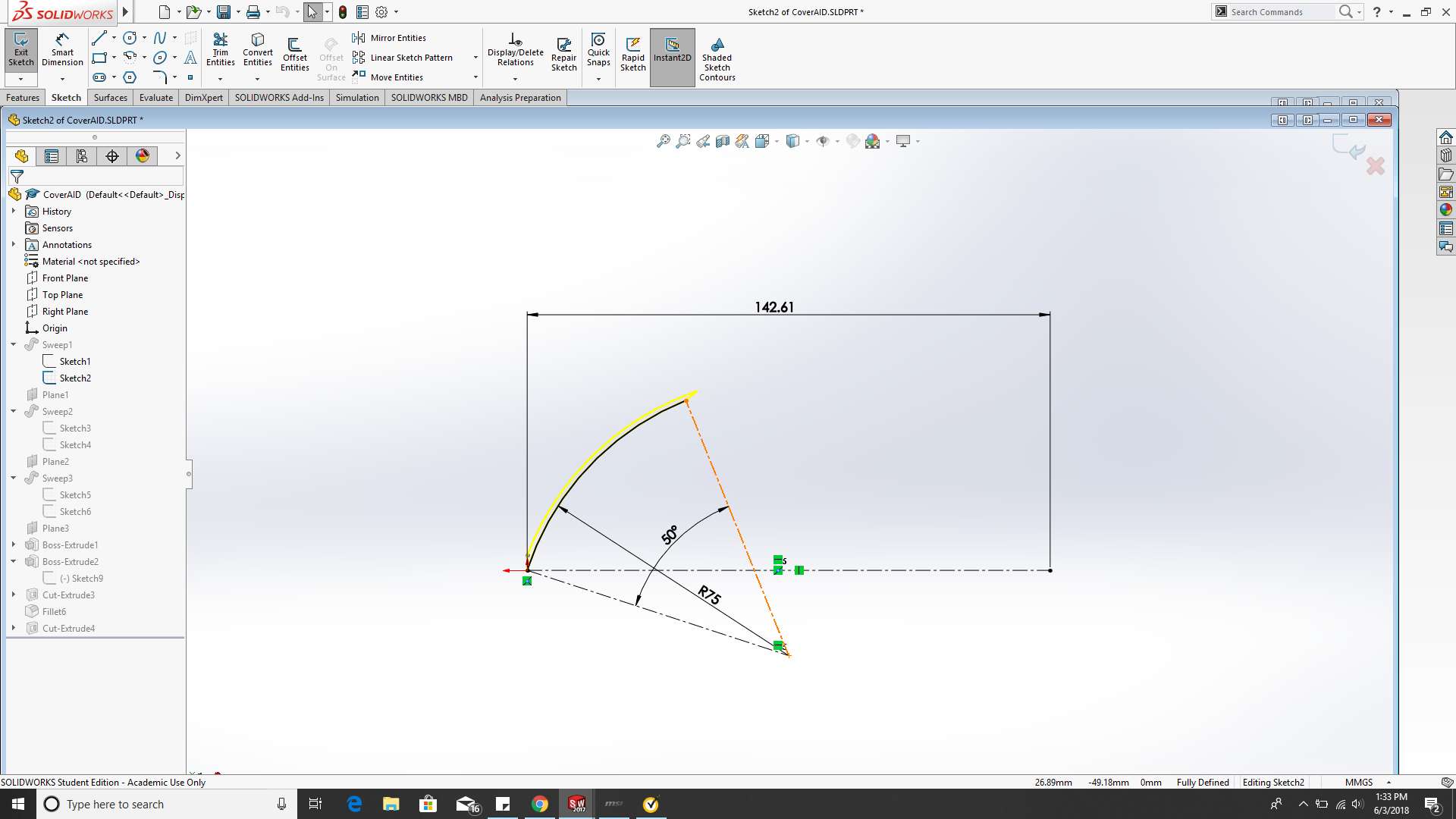Open the SOLIDWORKS Add-Ins tab
This screenshot has height=819, width=1456.
pos(279,98)
